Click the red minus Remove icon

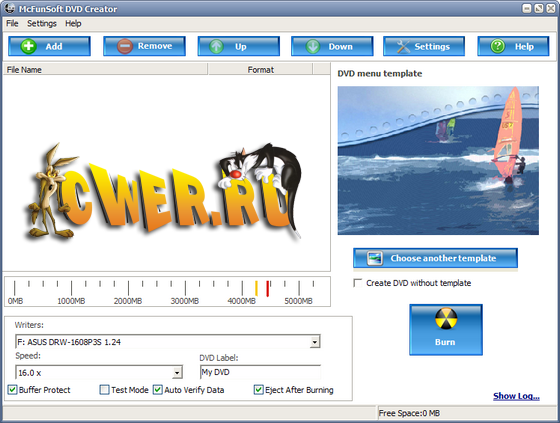[125, 46]
